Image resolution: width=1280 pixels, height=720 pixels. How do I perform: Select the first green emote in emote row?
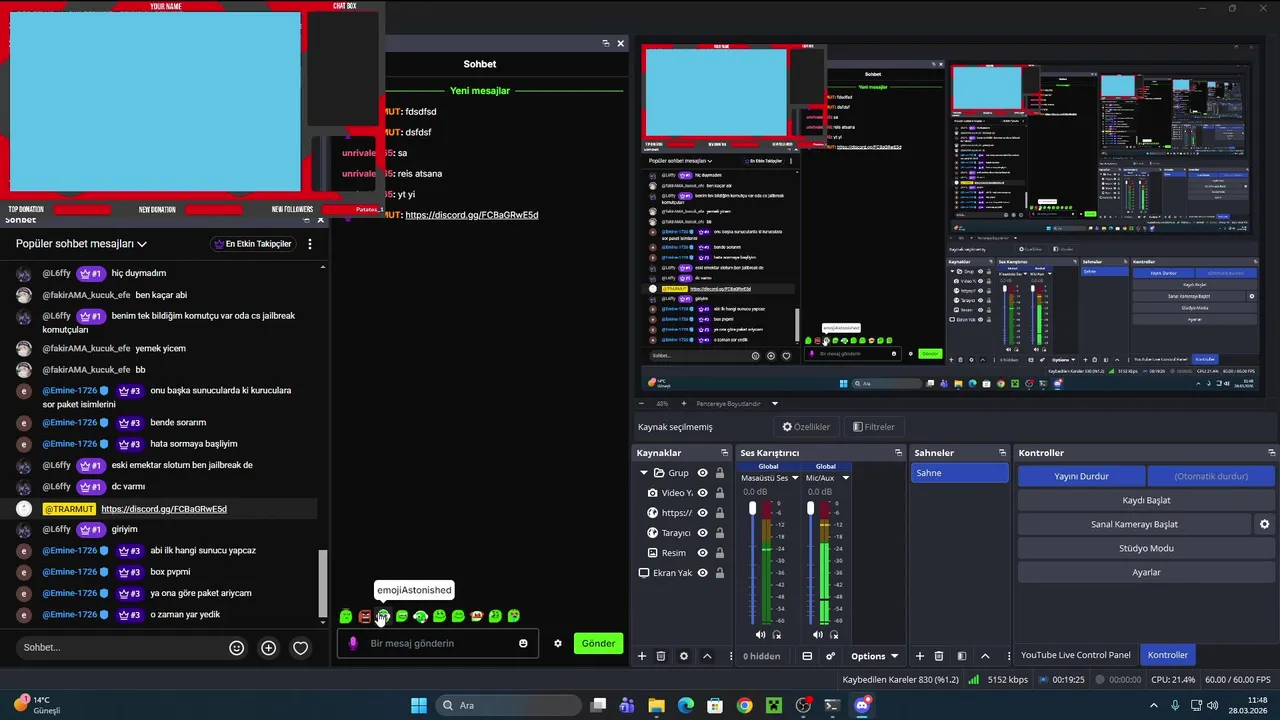tap(346, 616)
